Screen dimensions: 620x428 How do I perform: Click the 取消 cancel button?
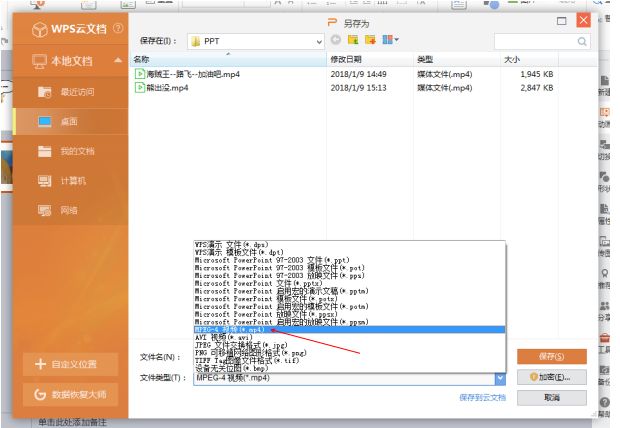coord(552,398)
